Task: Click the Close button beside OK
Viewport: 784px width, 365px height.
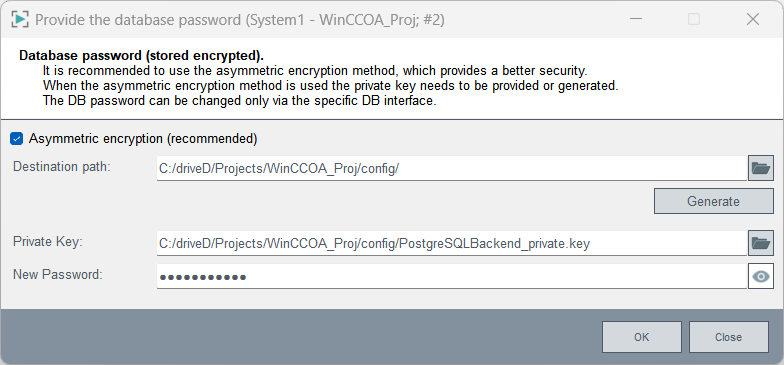Action: [728, 337]
